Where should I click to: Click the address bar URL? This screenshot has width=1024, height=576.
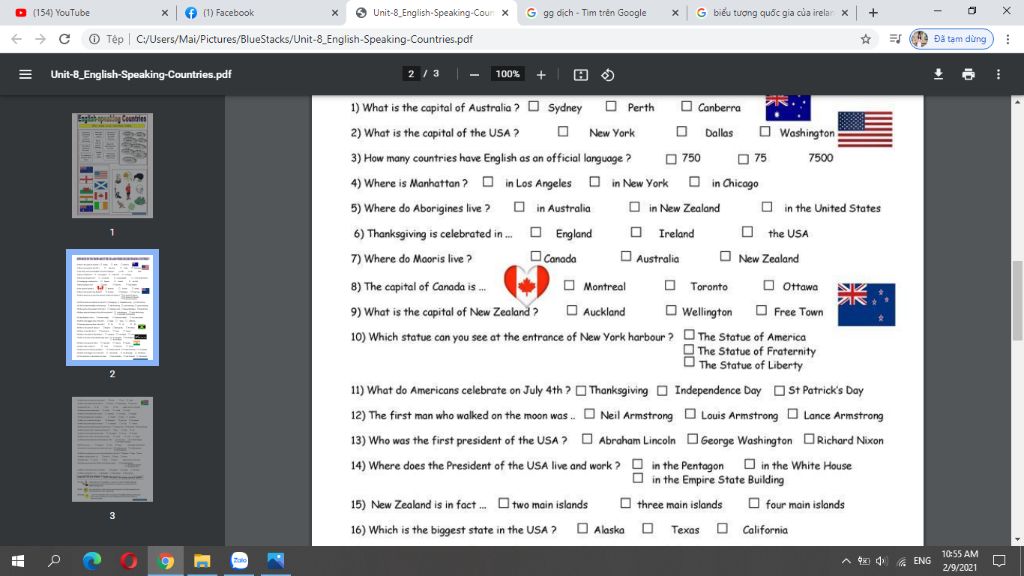point(304,39)
